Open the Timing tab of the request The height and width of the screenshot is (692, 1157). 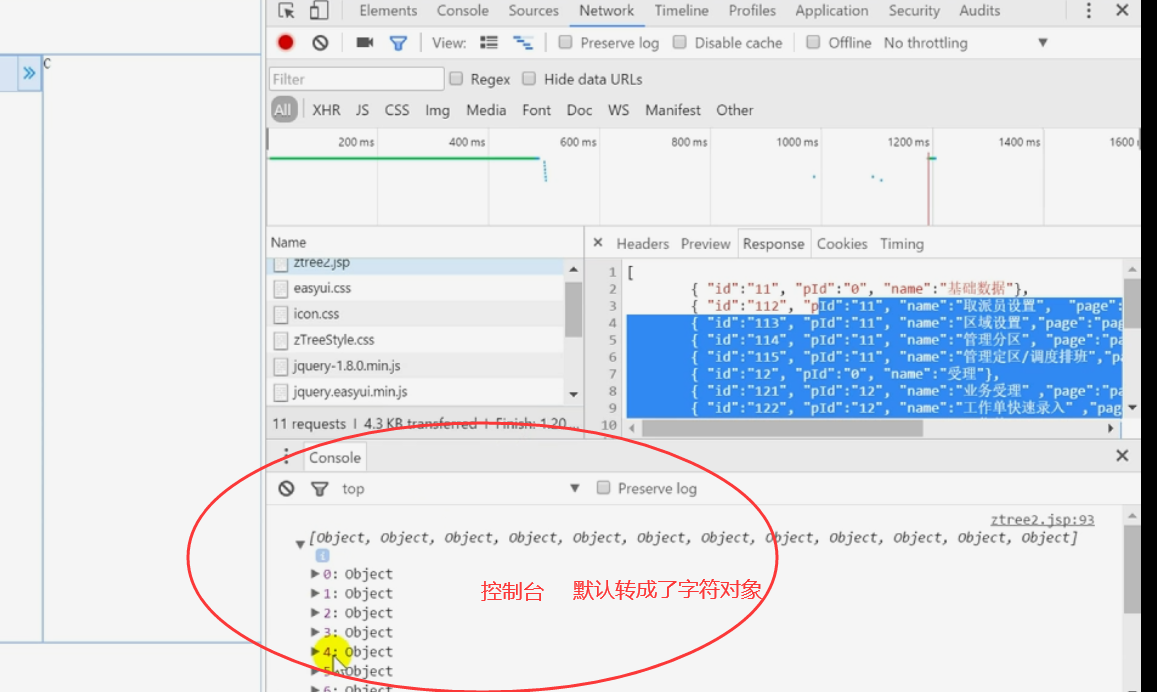(902, 243)
